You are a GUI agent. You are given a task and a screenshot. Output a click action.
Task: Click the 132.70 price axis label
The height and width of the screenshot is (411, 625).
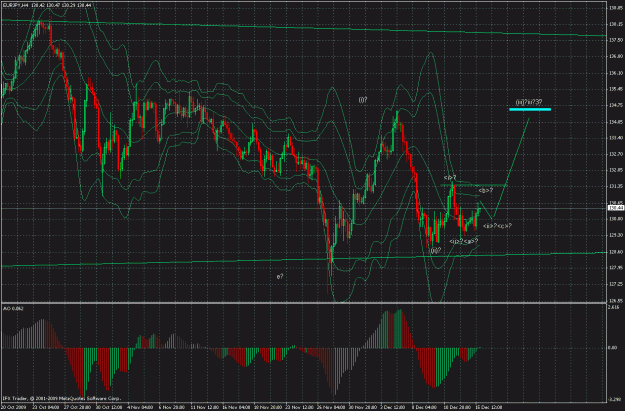614,154
